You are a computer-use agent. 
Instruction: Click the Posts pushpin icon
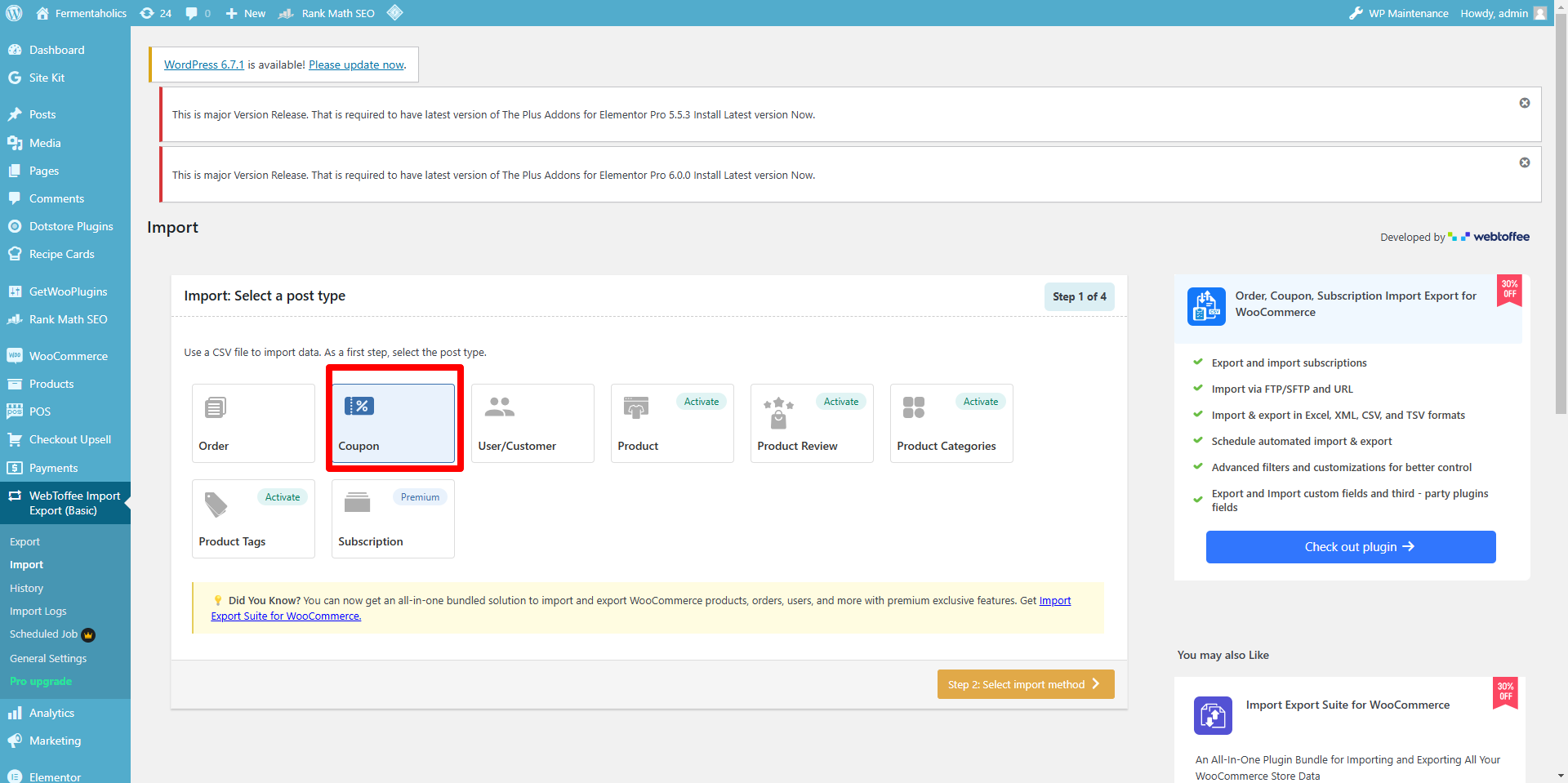15,114
